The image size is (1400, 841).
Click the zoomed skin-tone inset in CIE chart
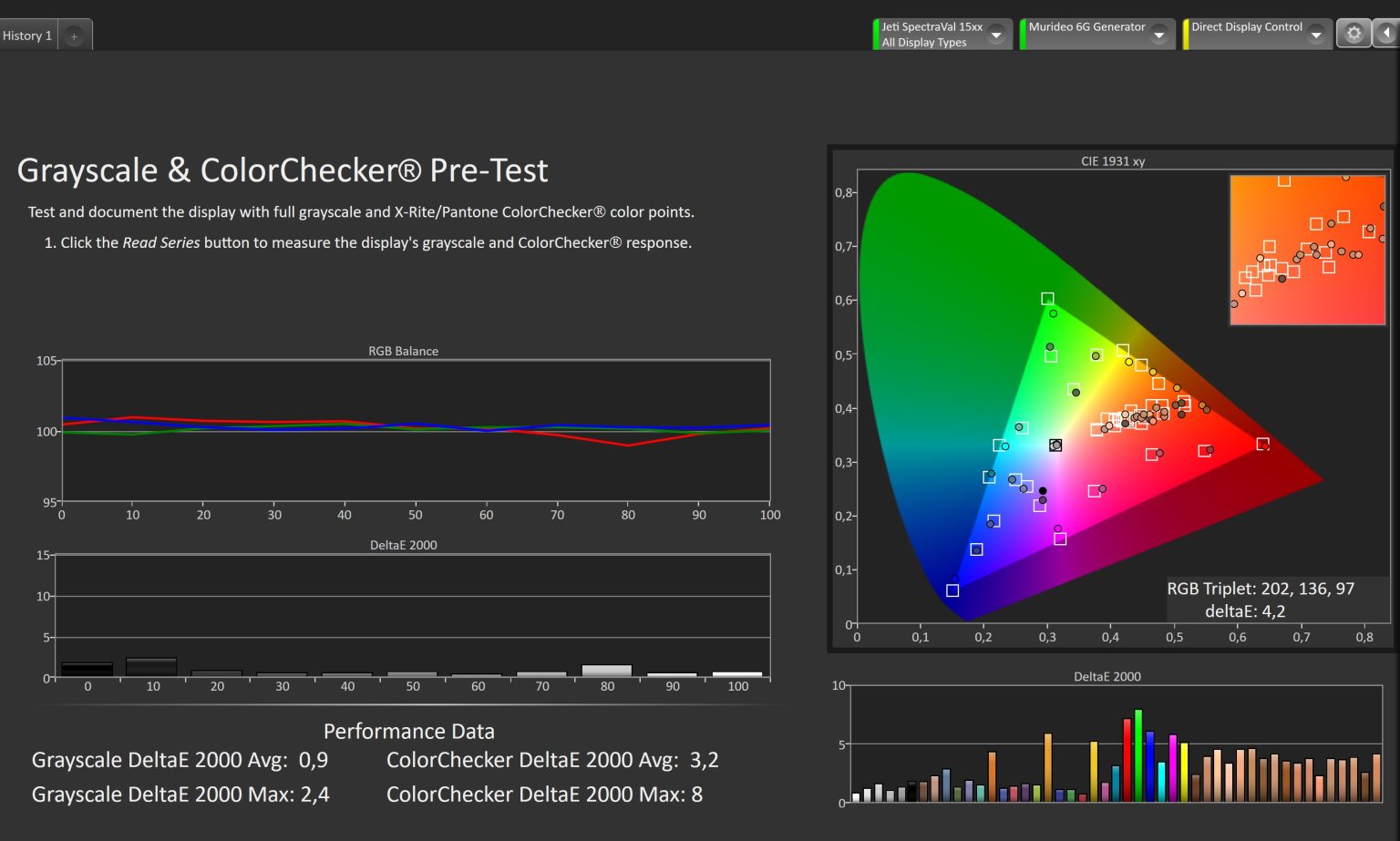point(1307,251)
